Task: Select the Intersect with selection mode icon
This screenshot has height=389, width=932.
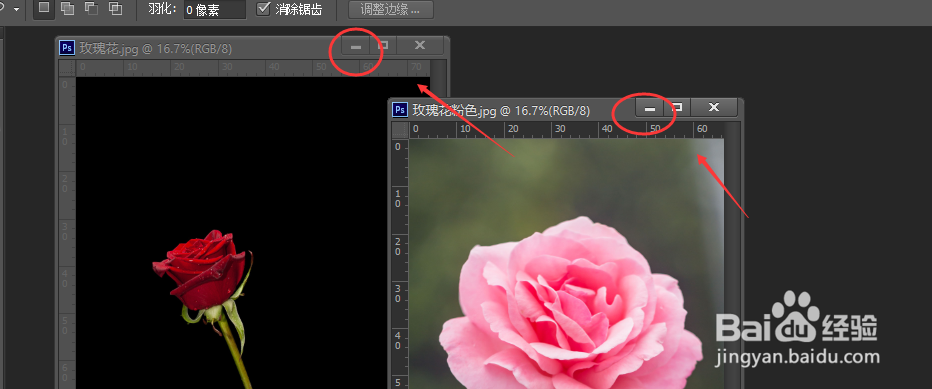Action: pyautogui.click(x=115, y=8)
